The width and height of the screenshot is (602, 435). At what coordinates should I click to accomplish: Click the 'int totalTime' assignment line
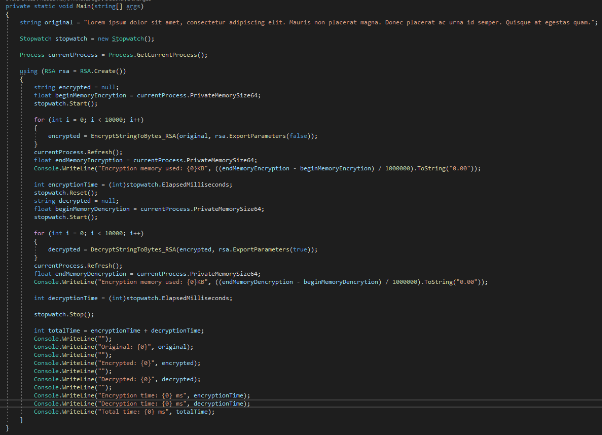119,331
